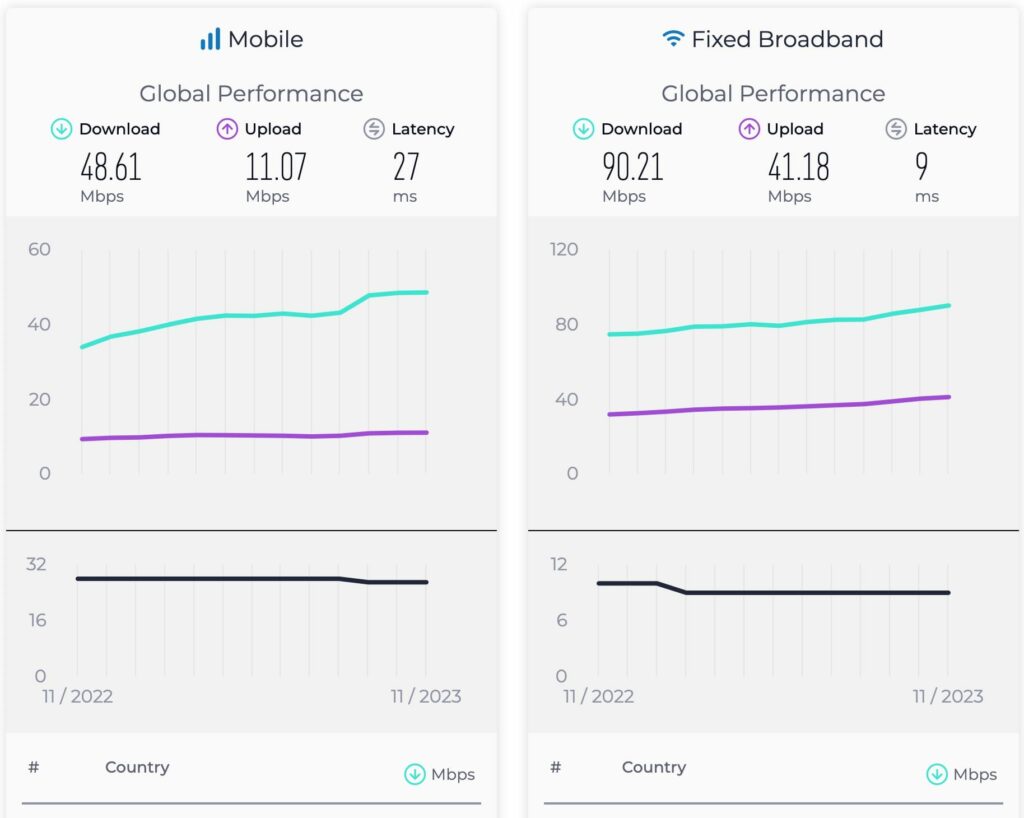Click the Latency icon under Fixed Broadband

click(898, 129)
